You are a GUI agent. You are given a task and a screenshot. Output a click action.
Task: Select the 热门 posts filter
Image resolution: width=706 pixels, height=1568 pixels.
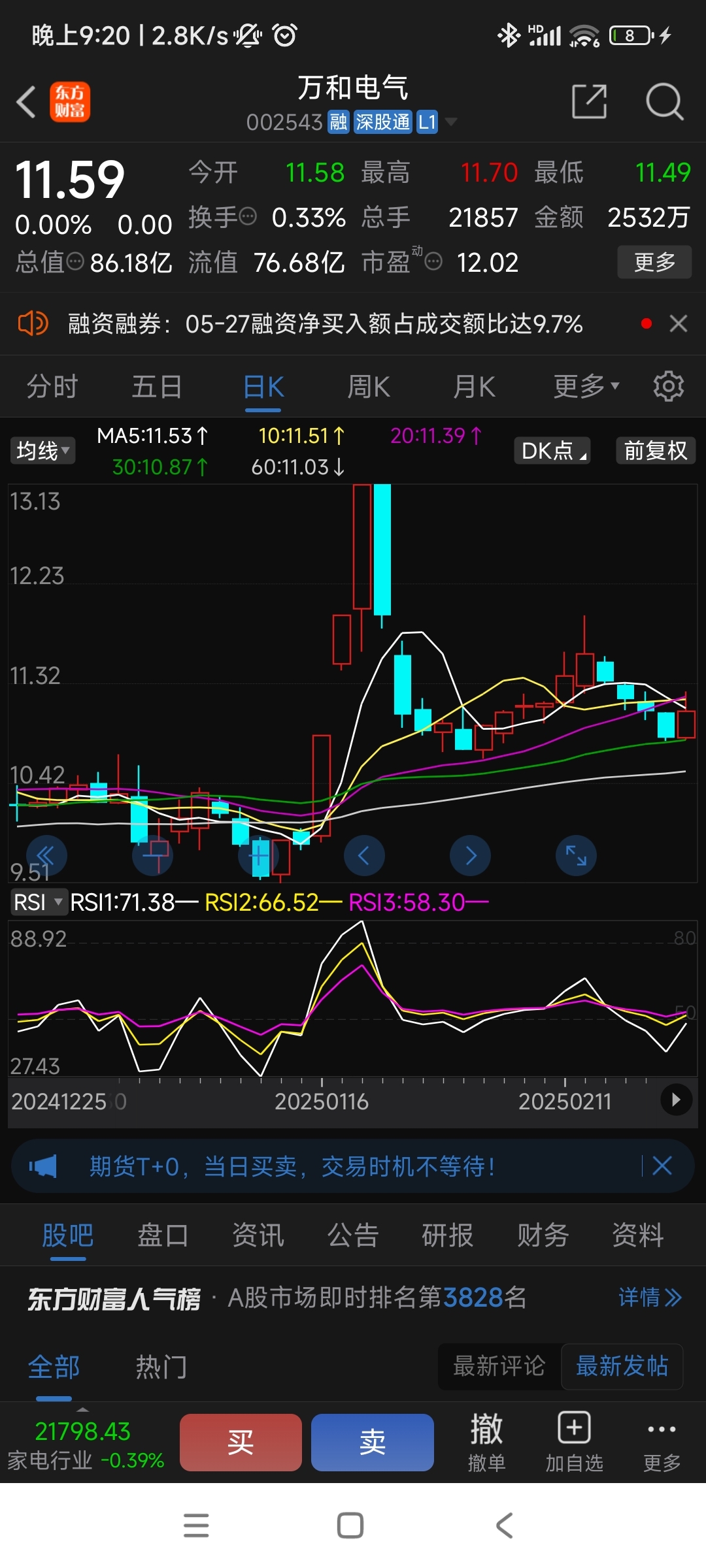[x=161, y=1367]
